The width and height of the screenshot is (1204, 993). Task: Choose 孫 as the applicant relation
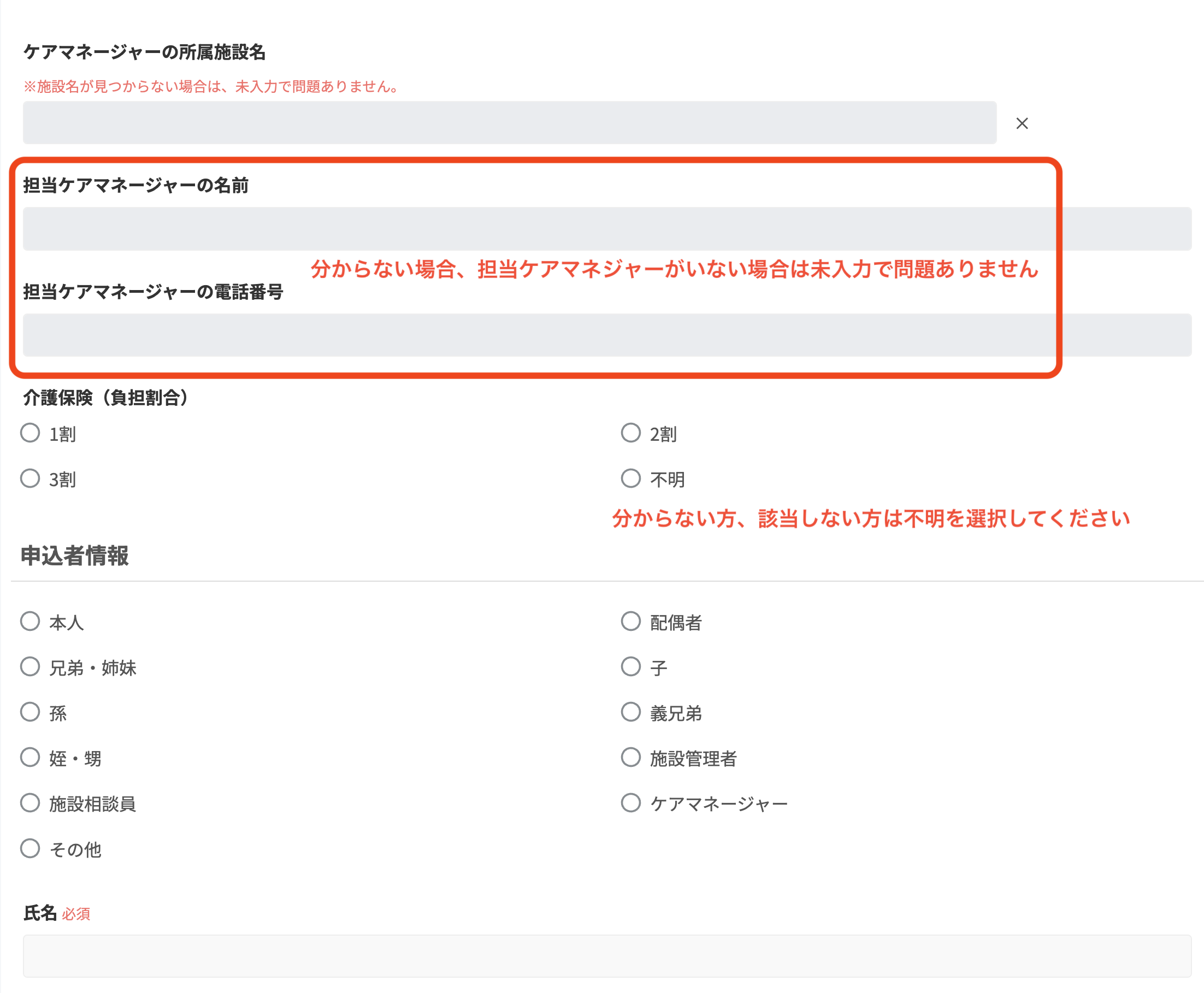click(30, 712)
